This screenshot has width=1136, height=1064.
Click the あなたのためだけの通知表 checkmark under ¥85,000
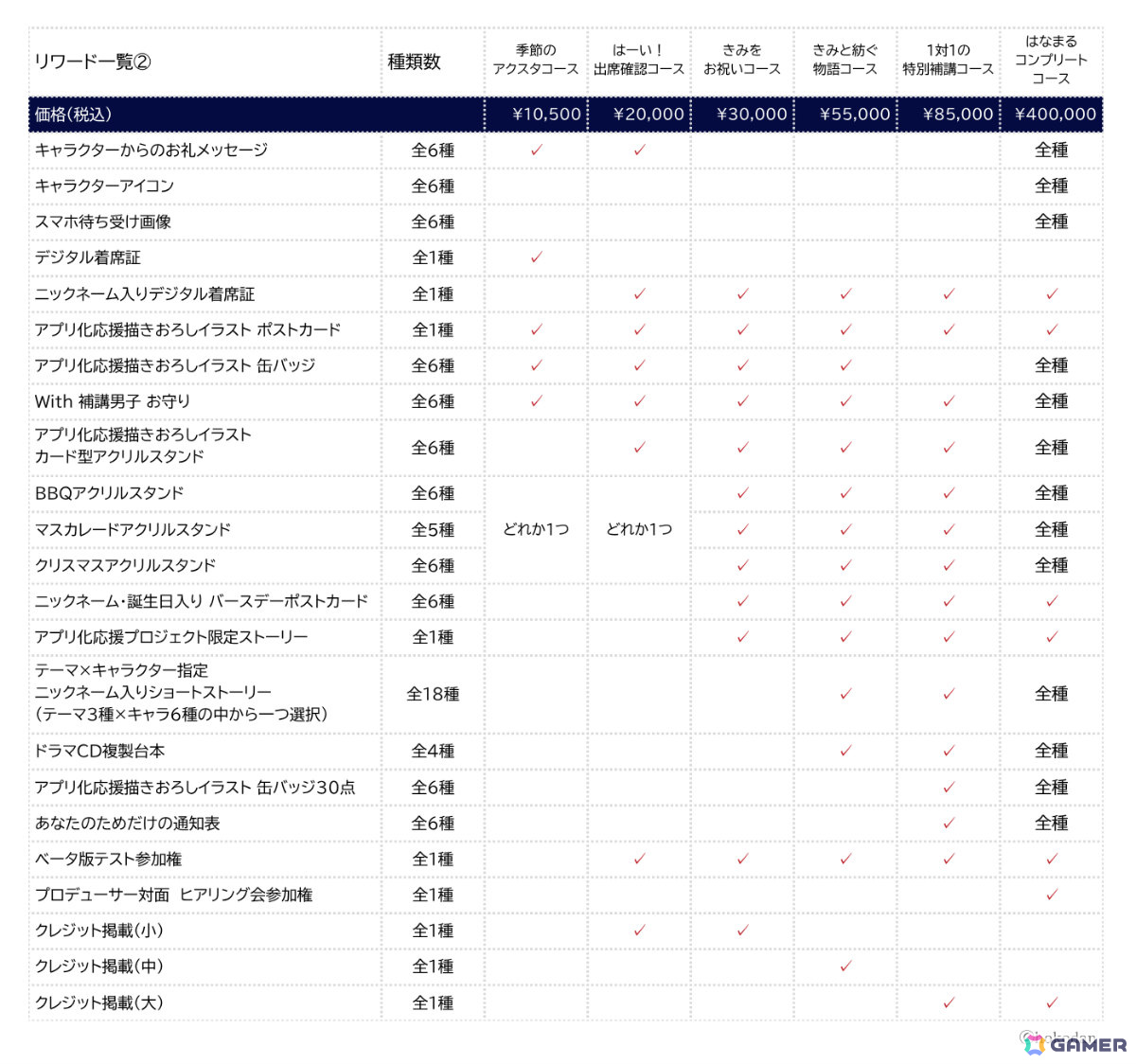point(949,823)
